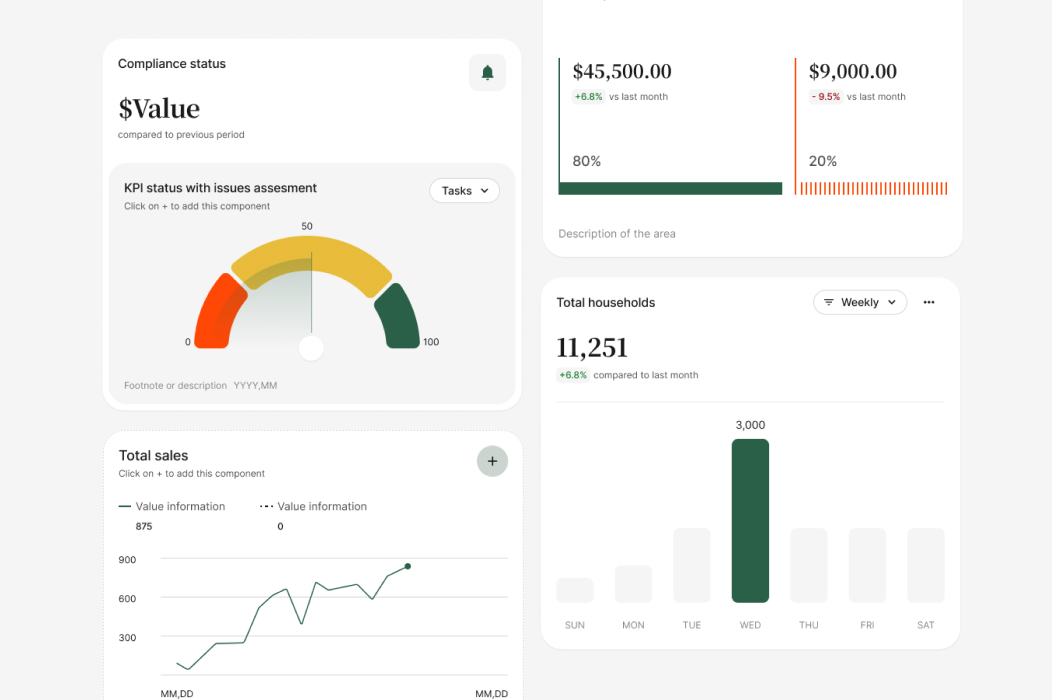Open the Tasks dropdown in KPI status

click(464, 191)
